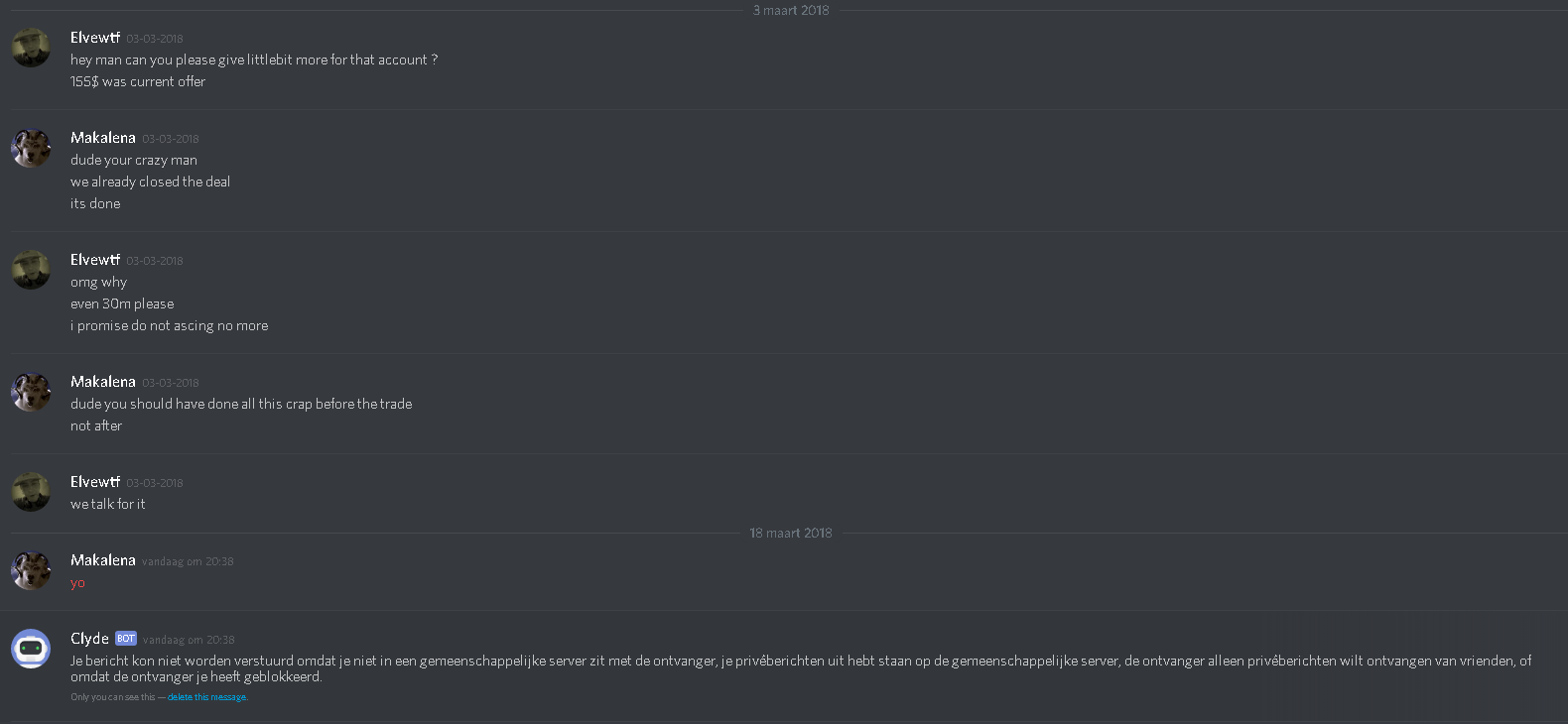
Task: Click the "18 maart 2018" date divider
Action: coord(791,533)
